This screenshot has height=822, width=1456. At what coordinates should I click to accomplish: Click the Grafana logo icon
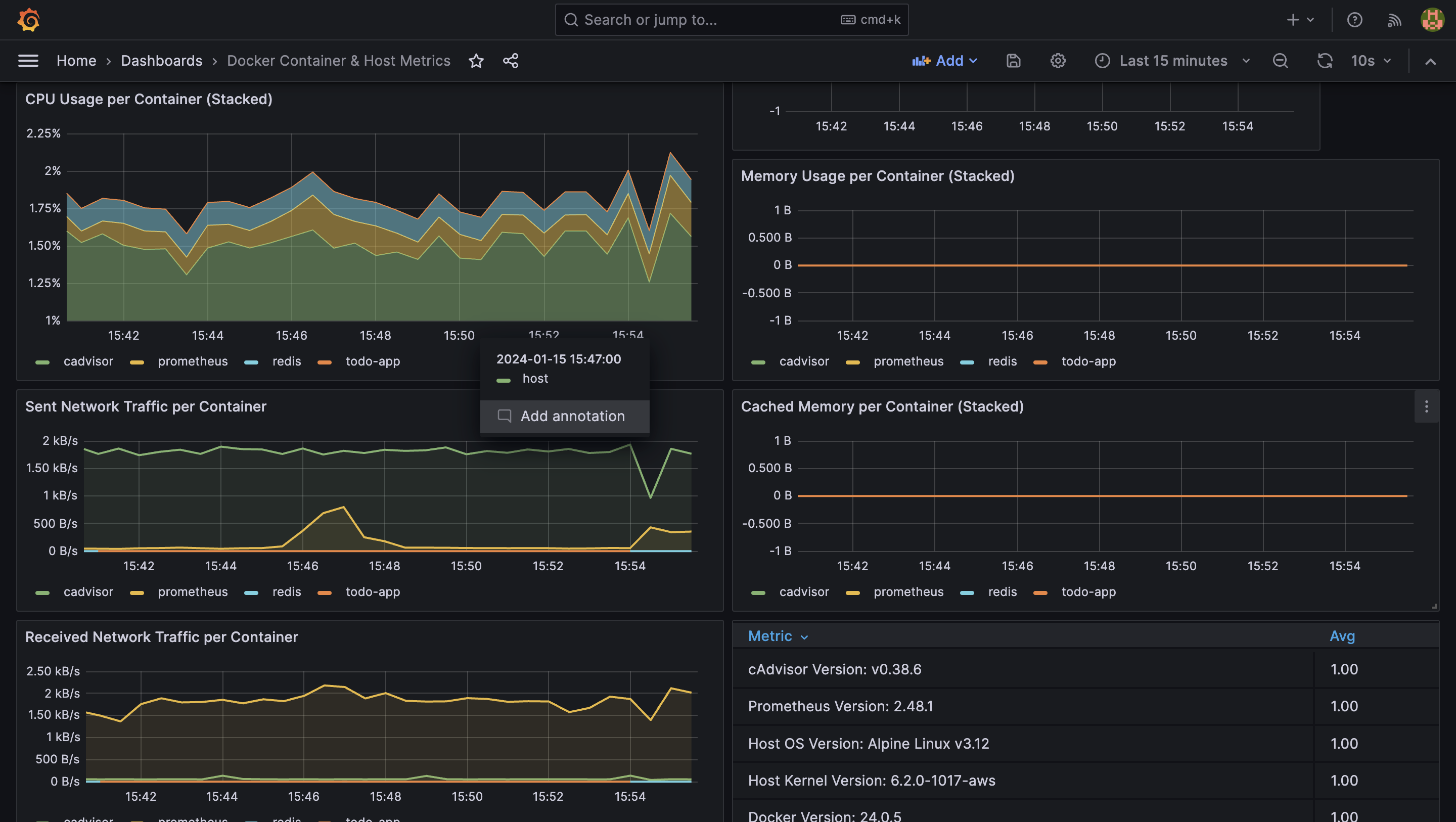28,19
